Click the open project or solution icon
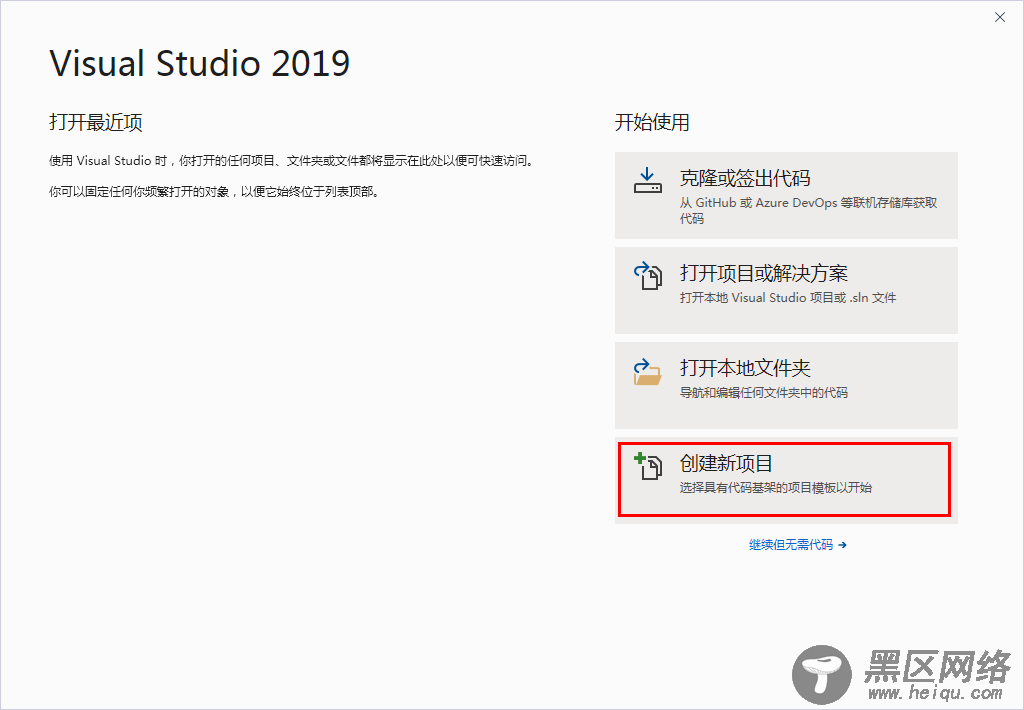 click(648, 276)
